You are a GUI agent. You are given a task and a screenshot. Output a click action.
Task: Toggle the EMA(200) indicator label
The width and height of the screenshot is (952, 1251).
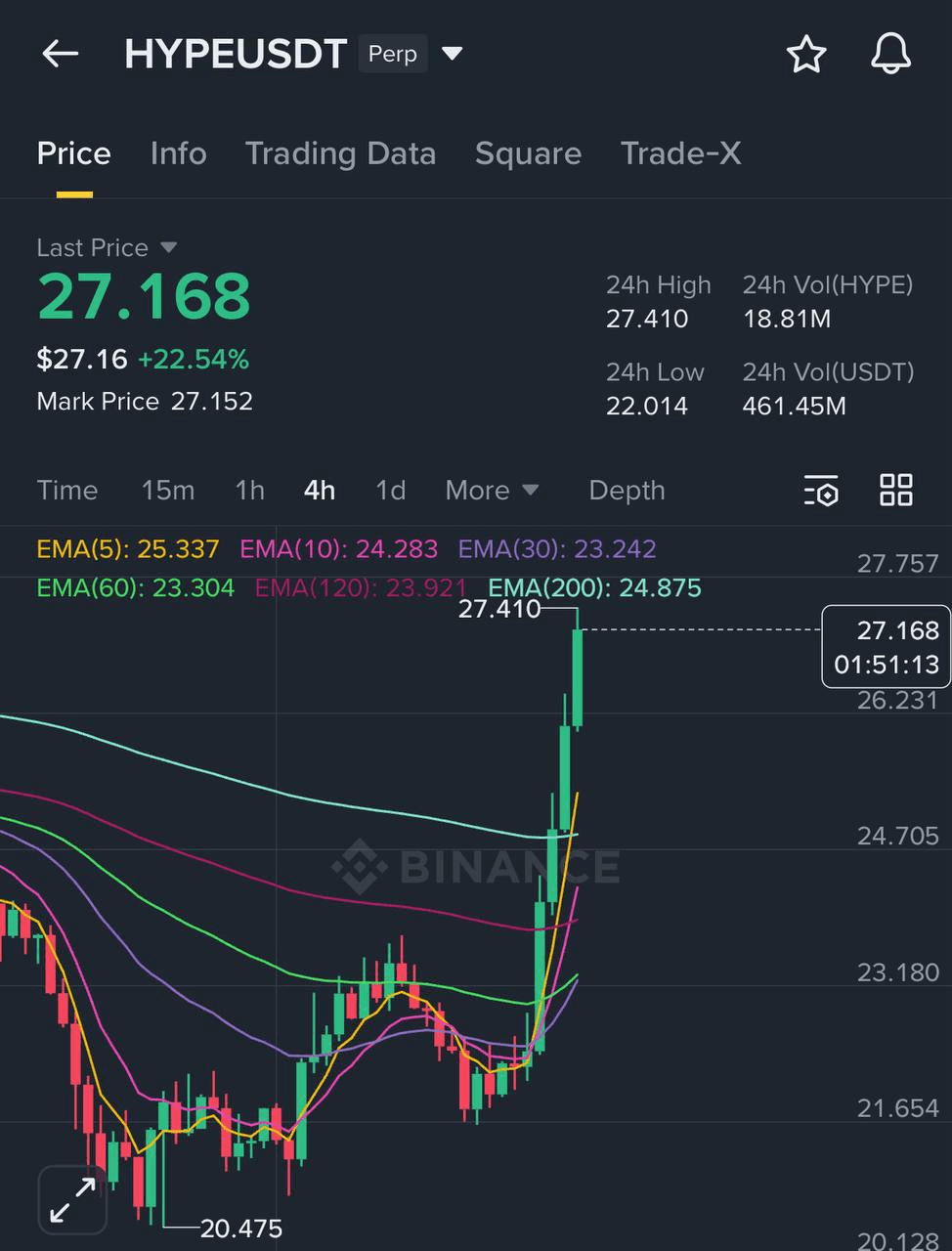pos(595,588)
